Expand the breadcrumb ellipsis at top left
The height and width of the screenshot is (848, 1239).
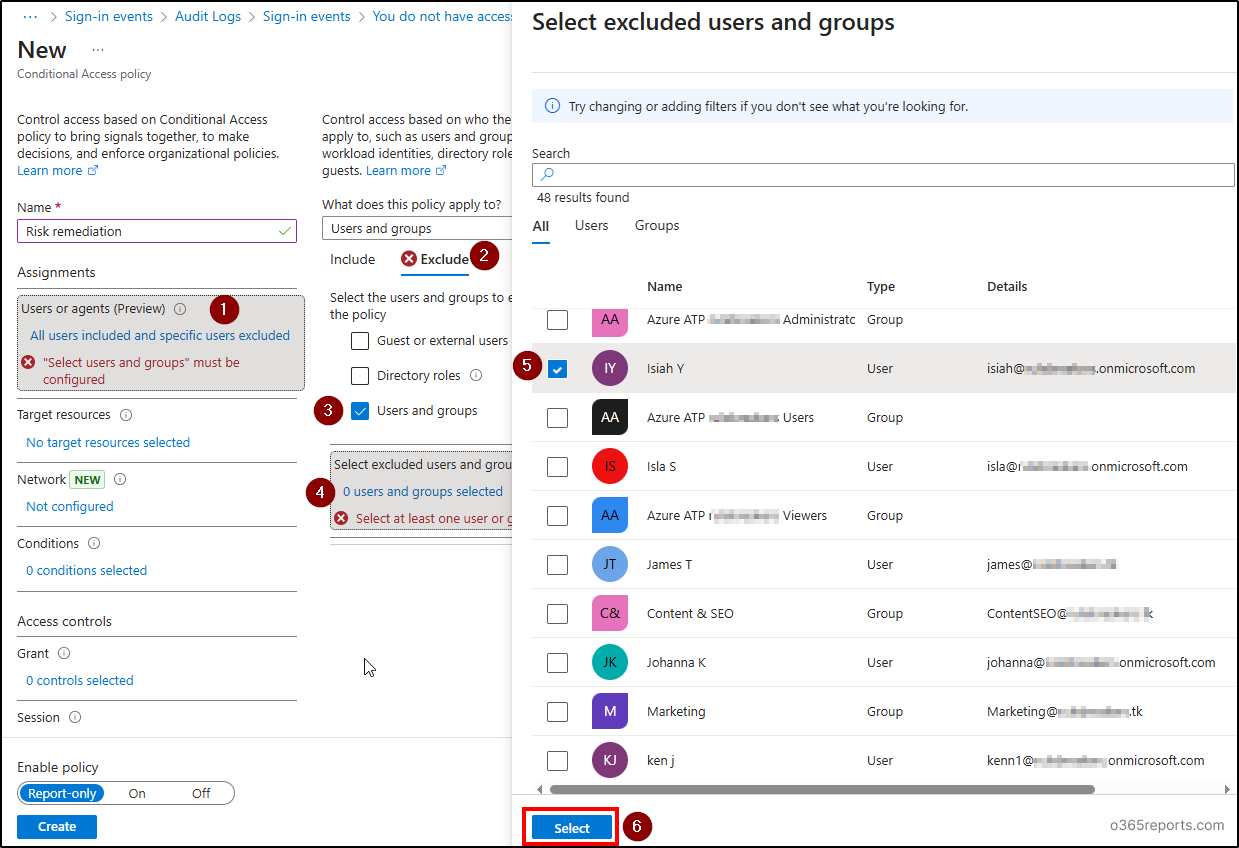[27, 16]
